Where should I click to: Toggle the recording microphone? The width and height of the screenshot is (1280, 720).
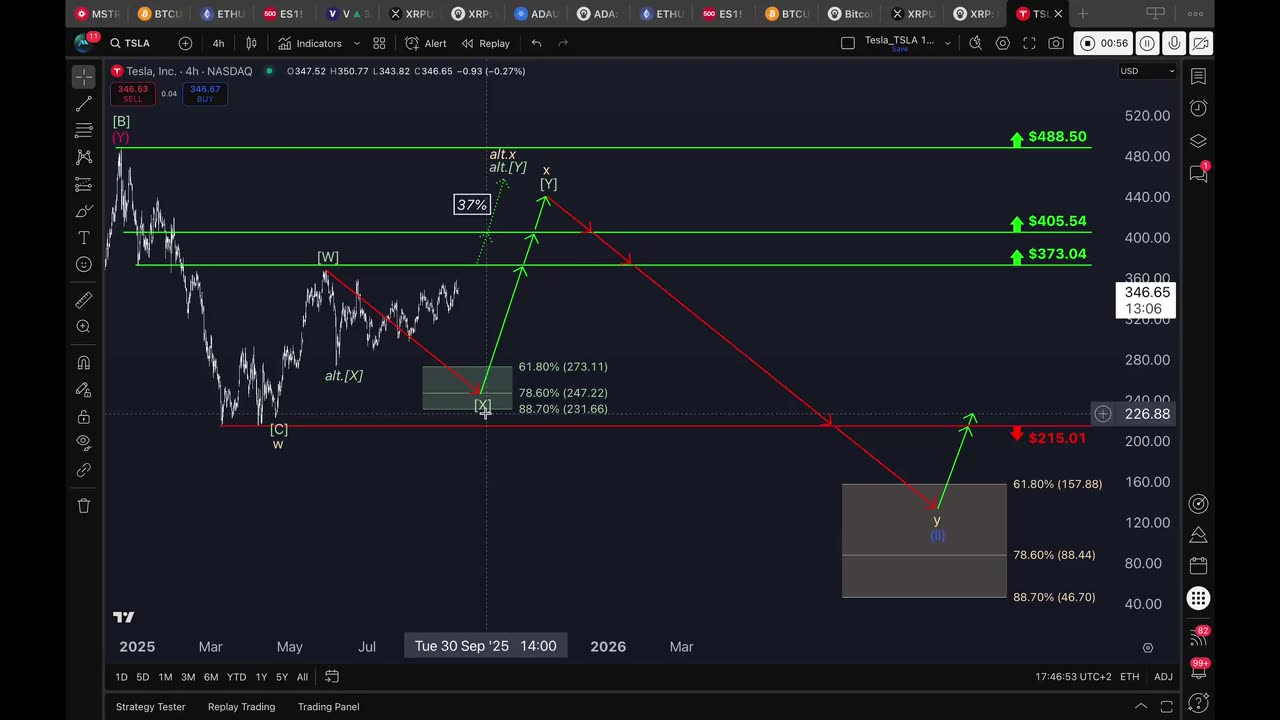tap(1174, 43)
